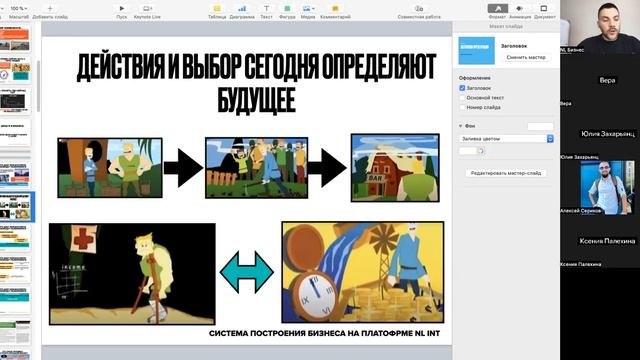Select the man on crutches image
The height and width of the screenshot is (360, 640).
point(132,274)
